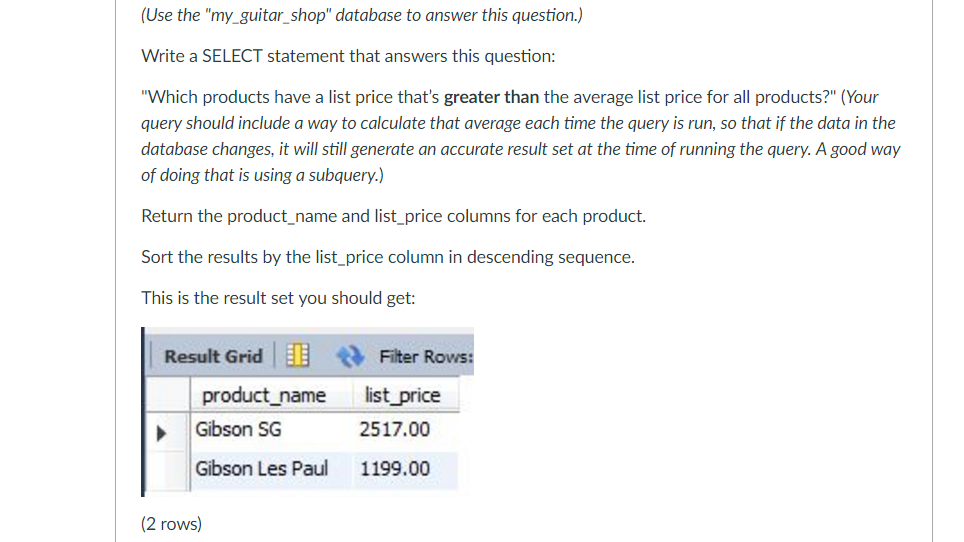The height and width of the screenshot is (542, 964).
Task: Click 'This is the result set' sentence
Action: [278, 298]
